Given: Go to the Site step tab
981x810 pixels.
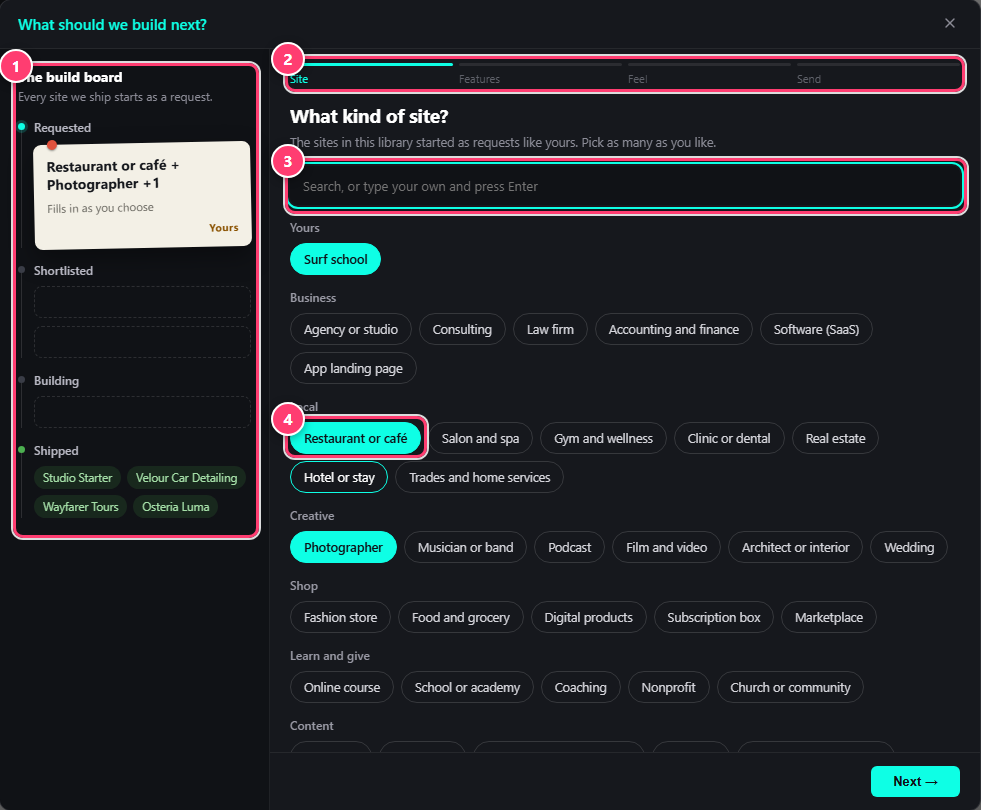Looking at the screenshot, I should tap(371, 73).
